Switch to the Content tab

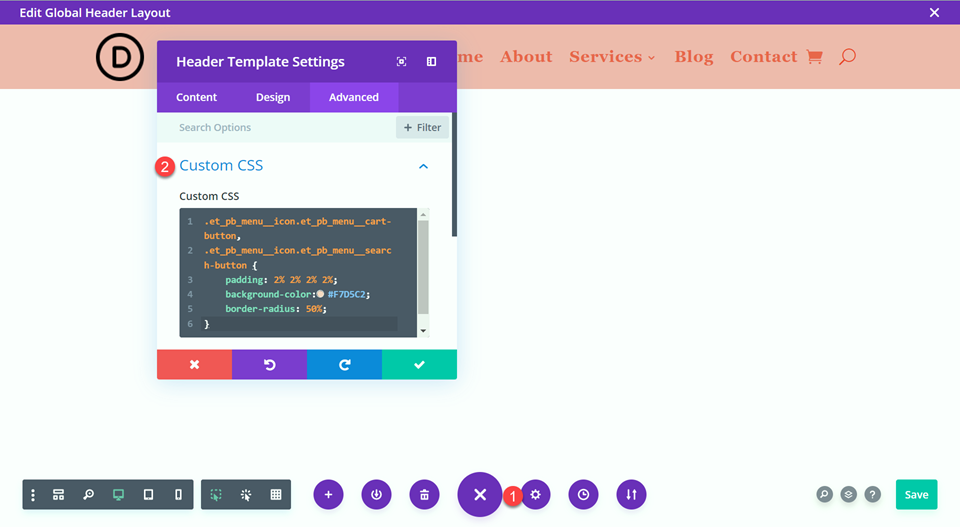(197, 97)
